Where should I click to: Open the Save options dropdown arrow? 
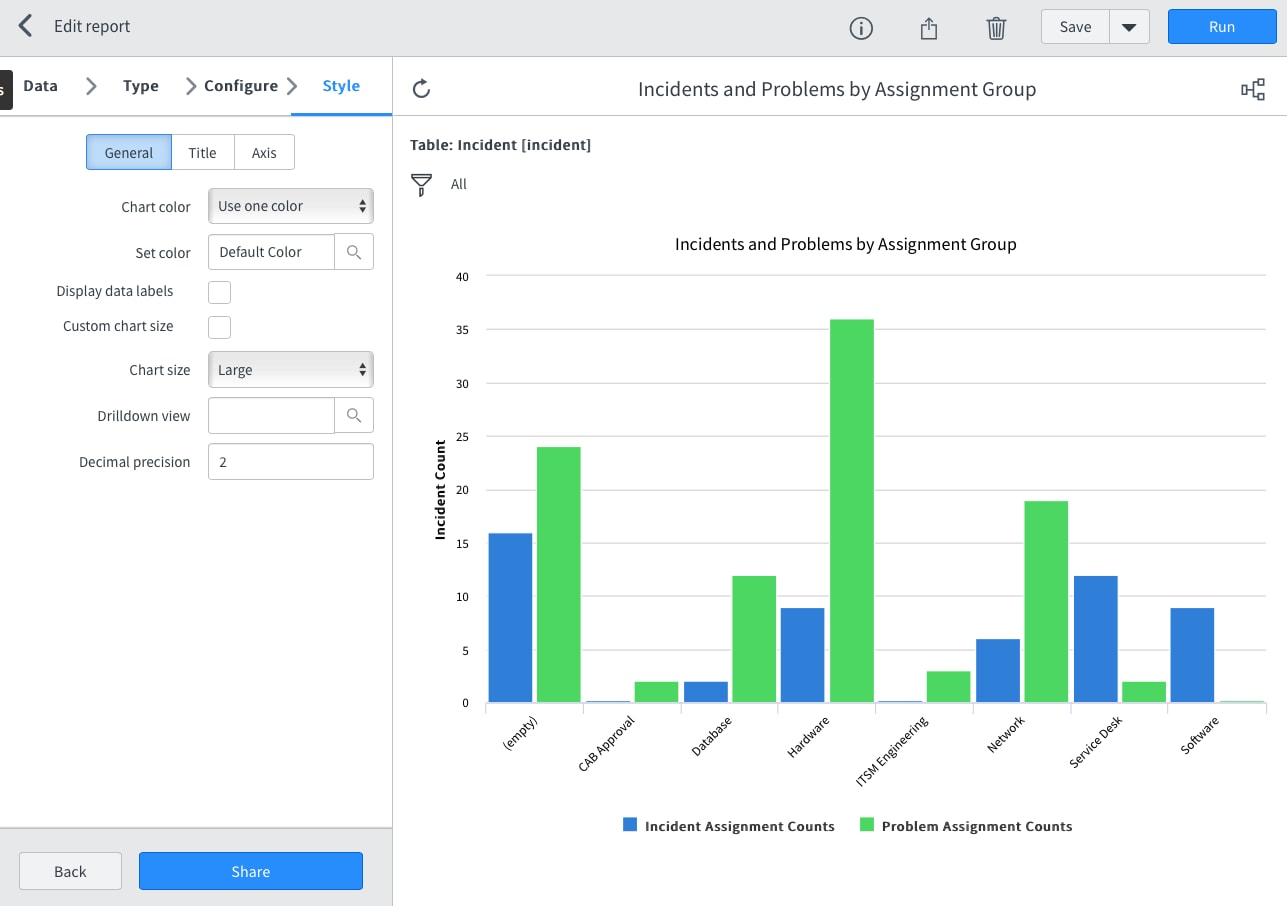(x=1129, y=27)
